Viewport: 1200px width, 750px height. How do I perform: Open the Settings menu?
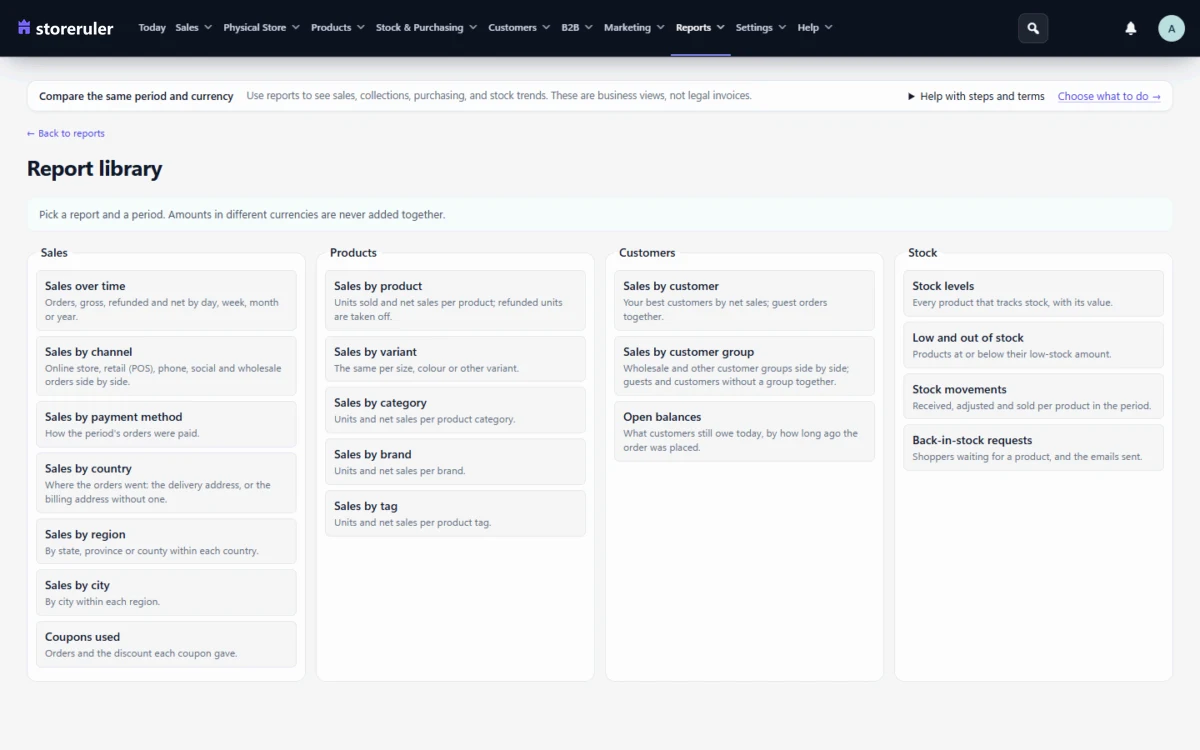[761, 28]
